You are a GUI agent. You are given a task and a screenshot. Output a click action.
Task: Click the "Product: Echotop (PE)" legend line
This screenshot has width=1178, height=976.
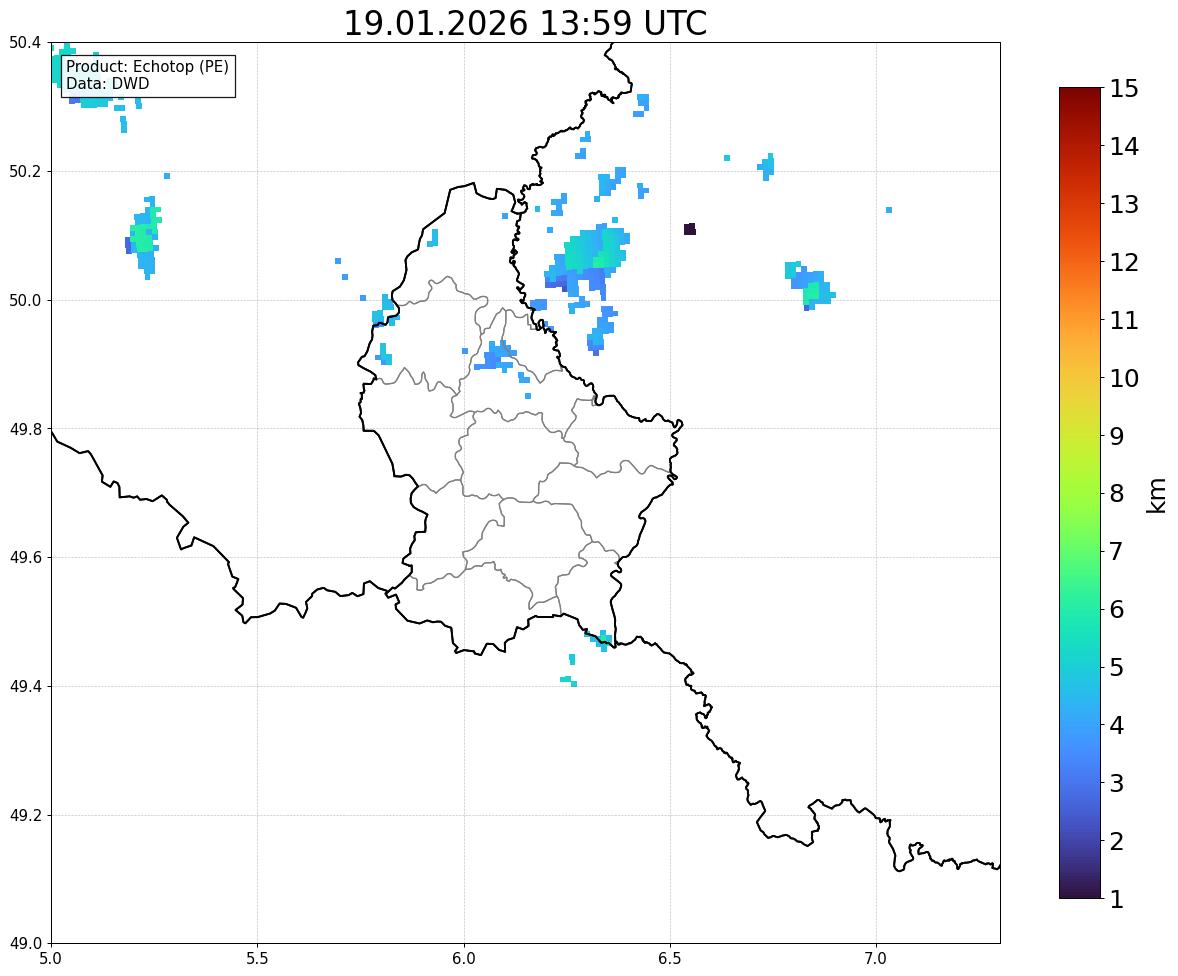147,67
